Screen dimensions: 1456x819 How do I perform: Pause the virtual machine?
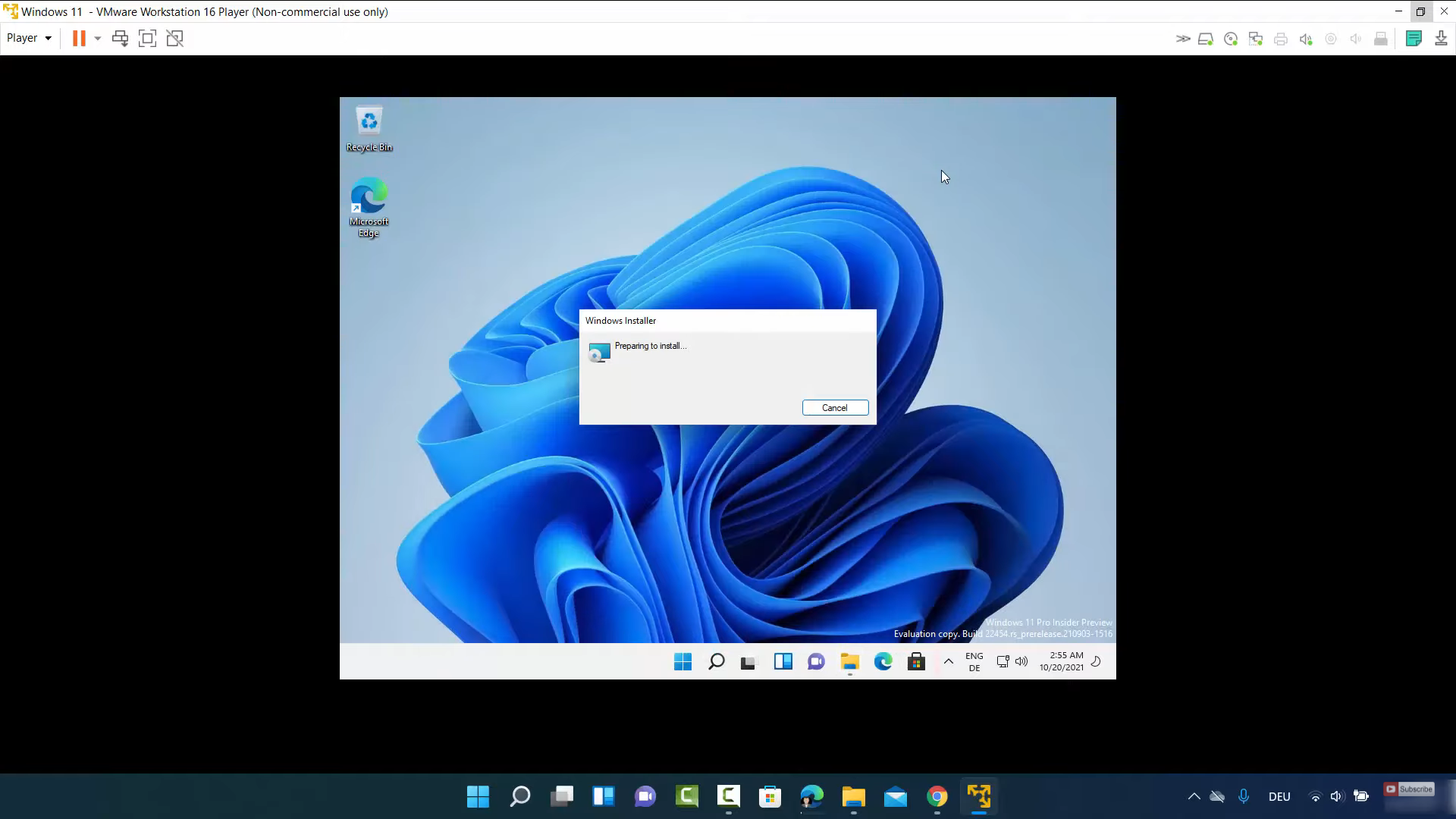coord(79,39)
